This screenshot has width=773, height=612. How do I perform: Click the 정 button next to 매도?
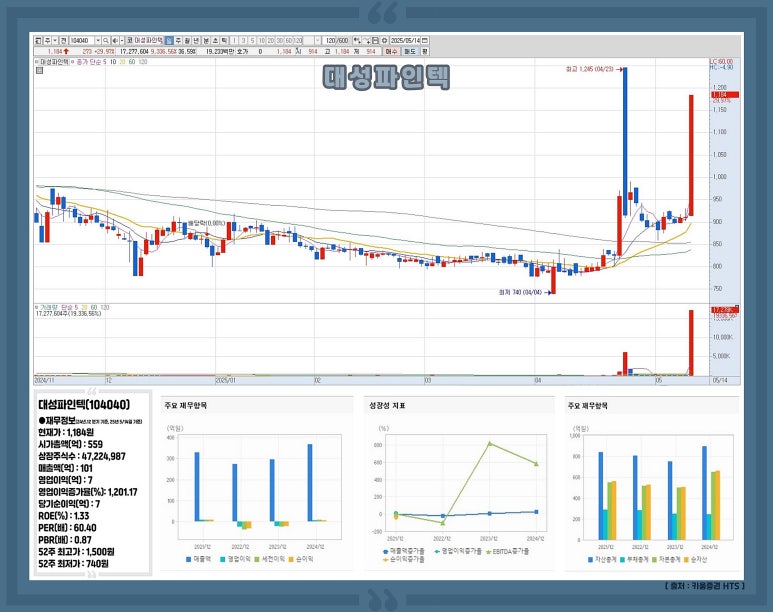(x=425, y=51)
